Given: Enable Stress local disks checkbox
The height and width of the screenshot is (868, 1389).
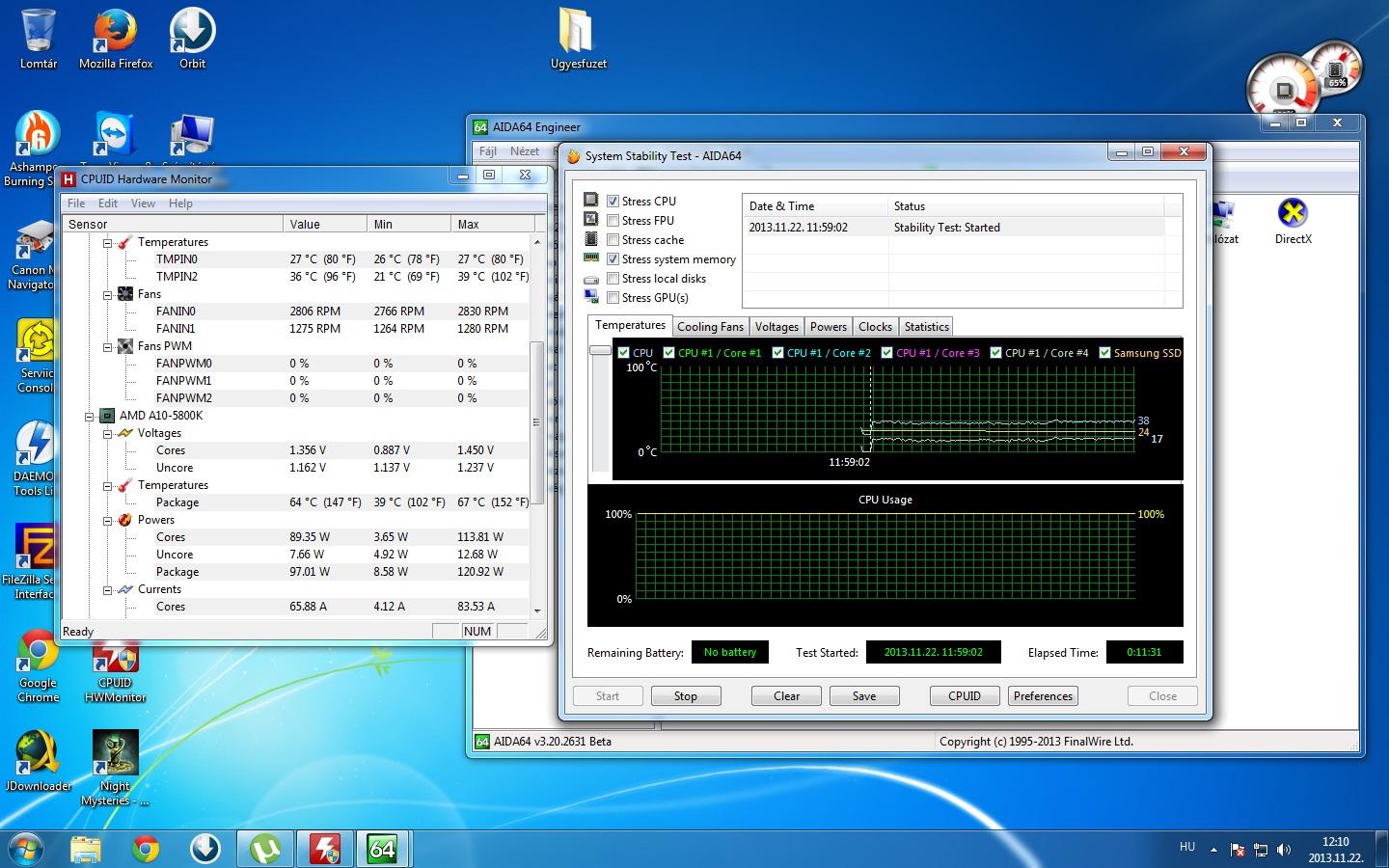Looking at the screenshot, I should tap(613, 278).
